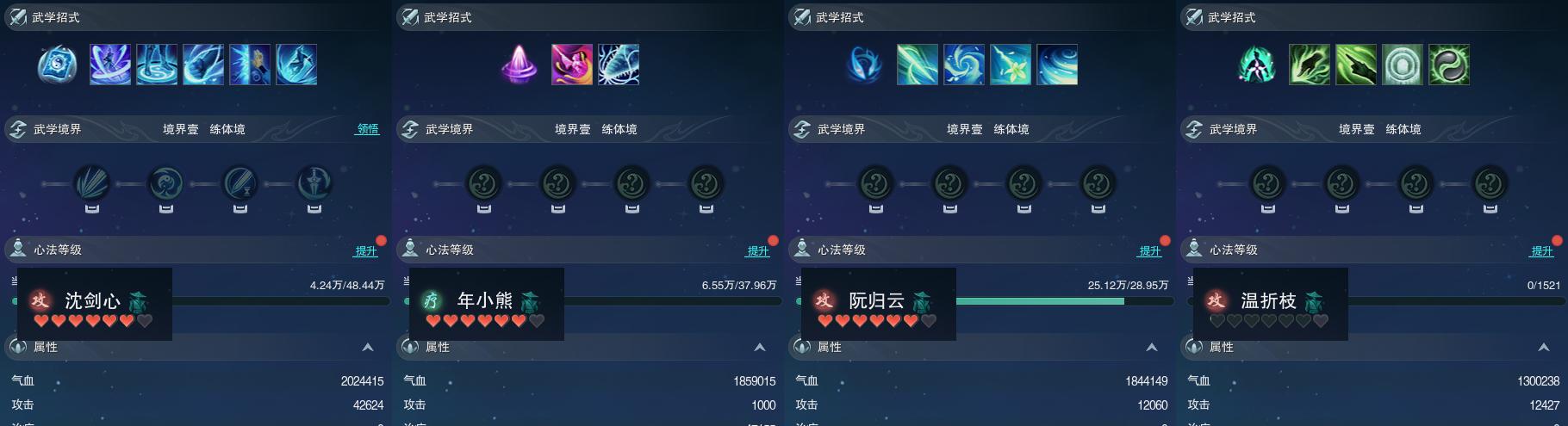Viewport: 1568px width, 426px height.
Task: Select the green concentric rings skill icon
Action: [x=1403, y=65]
